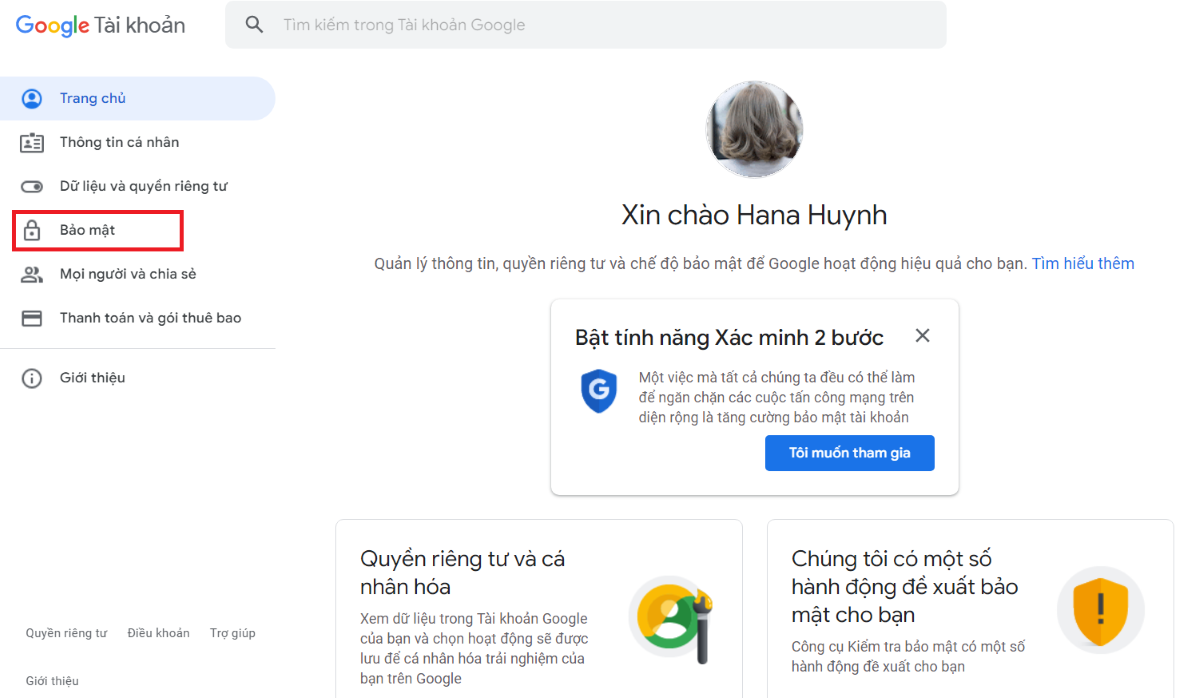This screenshot has width=1200, height=698.
Task: Click the Trang chủ profile icon
Action: [x=32, y=98]
